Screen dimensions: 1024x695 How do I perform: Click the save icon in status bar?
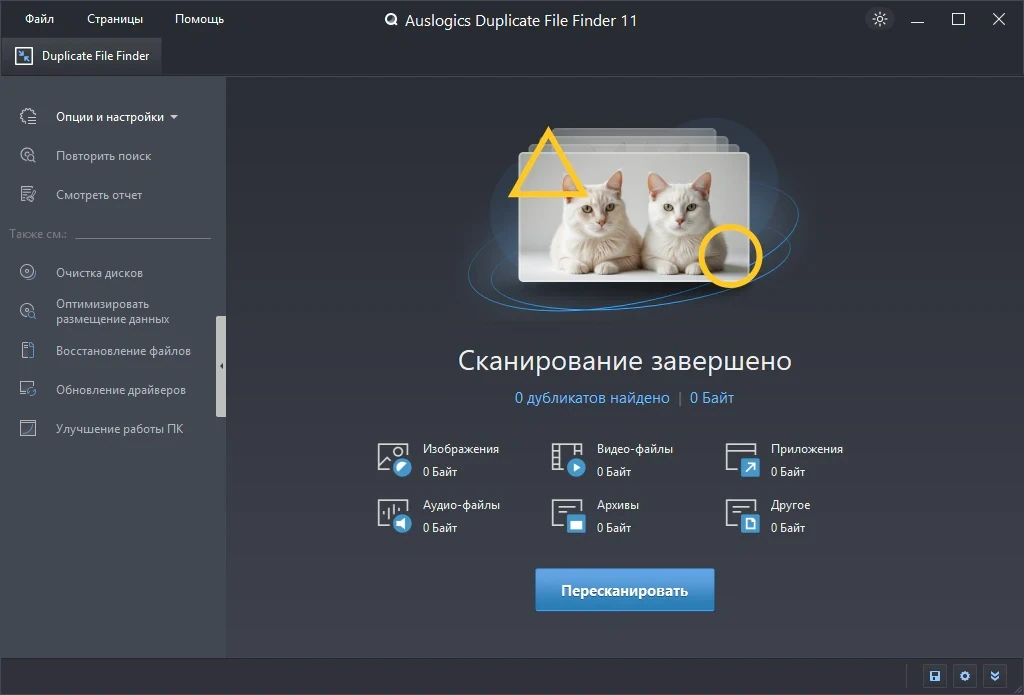click(935, 676)
